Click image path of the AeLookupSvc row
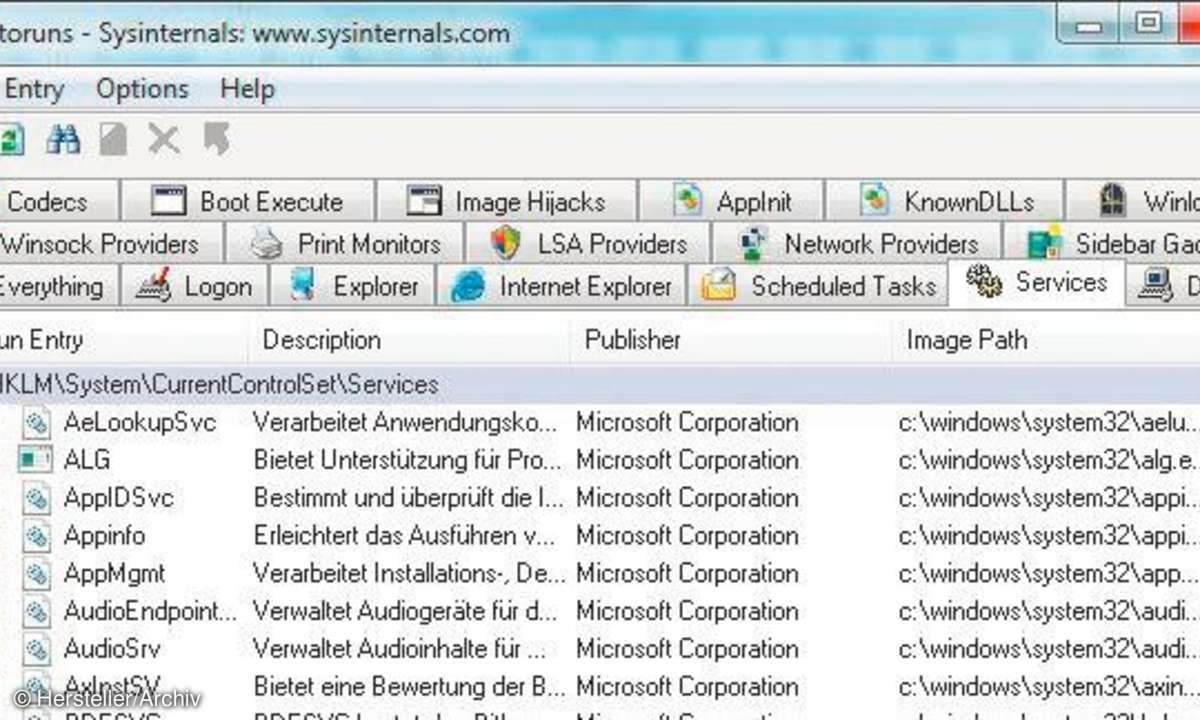This screenshot has width=1200, height=720. click(1047, 423)
